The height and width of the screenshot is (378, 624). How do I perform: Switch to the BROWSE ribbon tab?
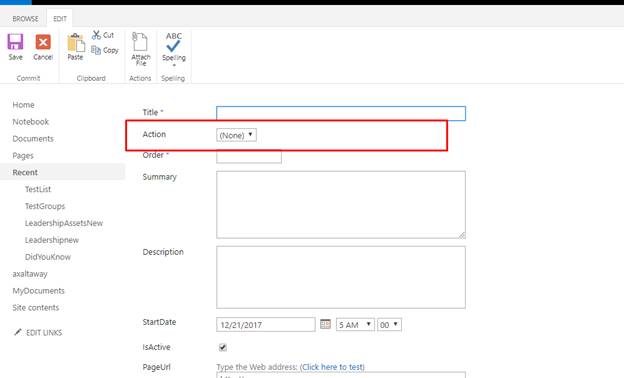point(25,19)
